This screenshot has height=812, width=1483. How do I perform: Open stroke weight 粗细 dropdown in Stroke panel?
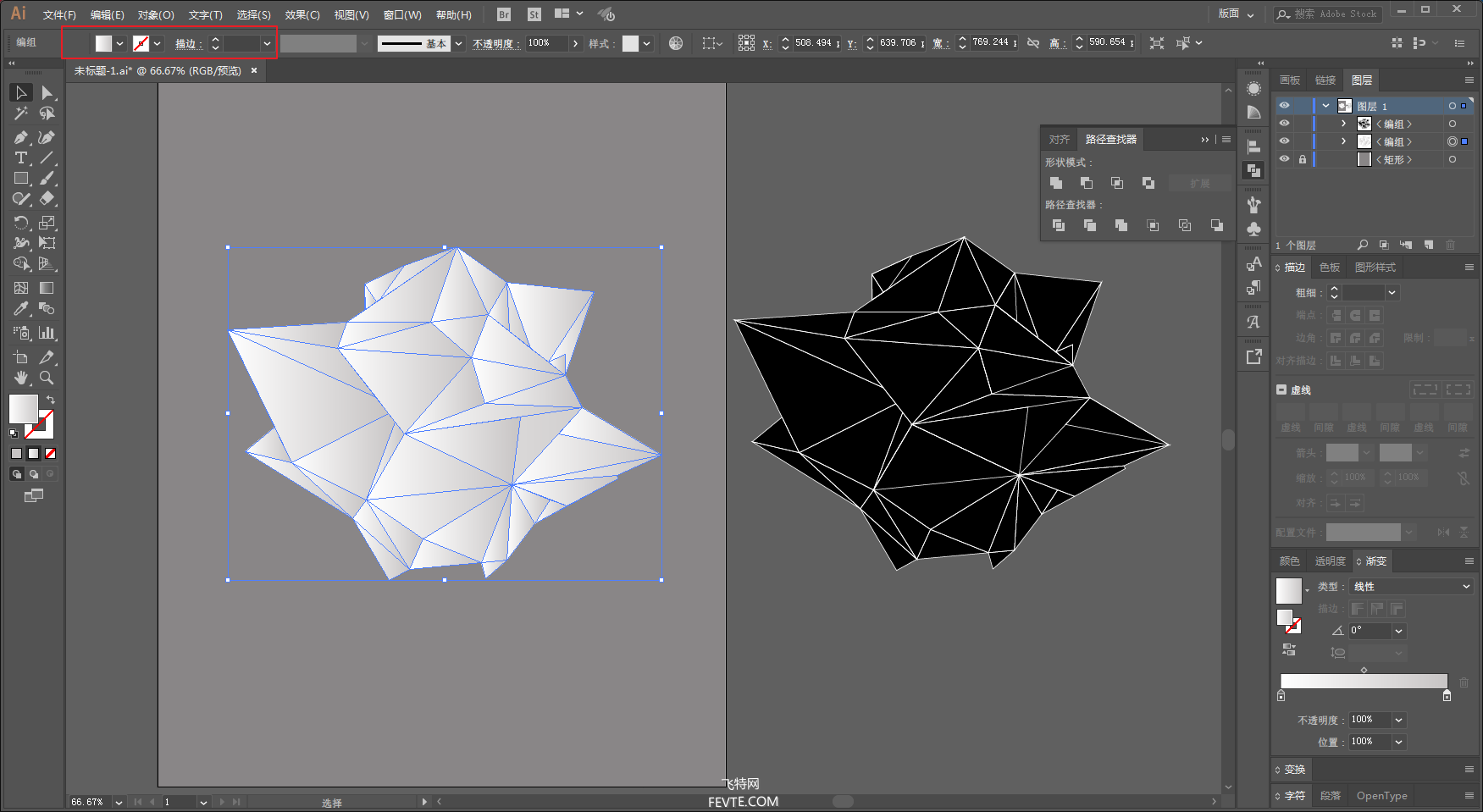coord(1392,293)
